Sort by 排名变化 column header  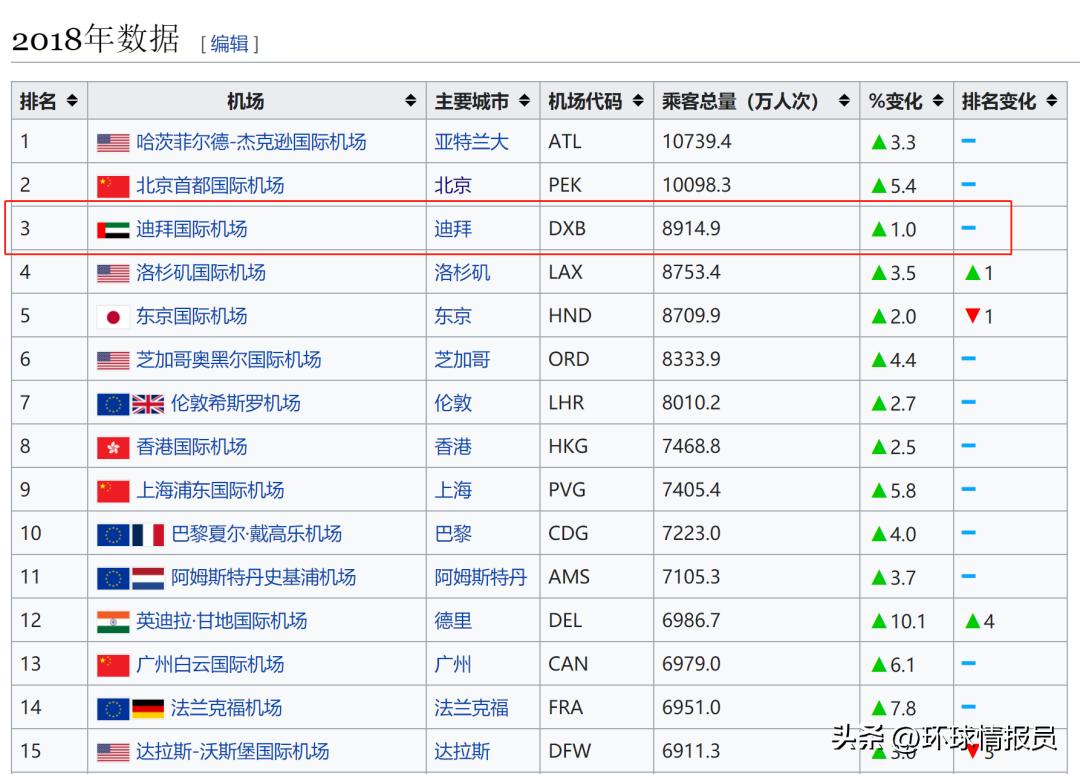(x=1010, y=101)
